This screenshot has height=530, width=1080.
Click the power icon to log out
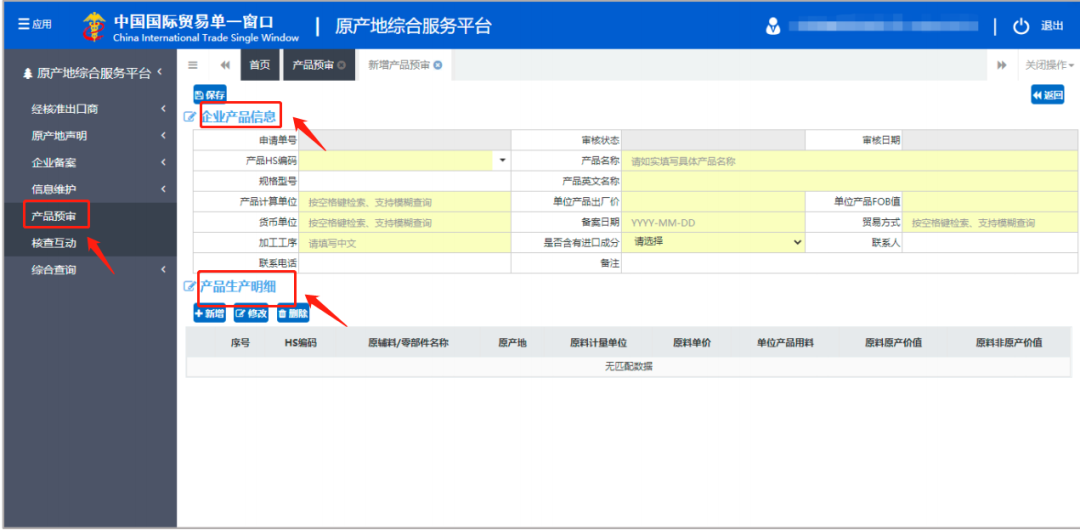[1021, 26]
